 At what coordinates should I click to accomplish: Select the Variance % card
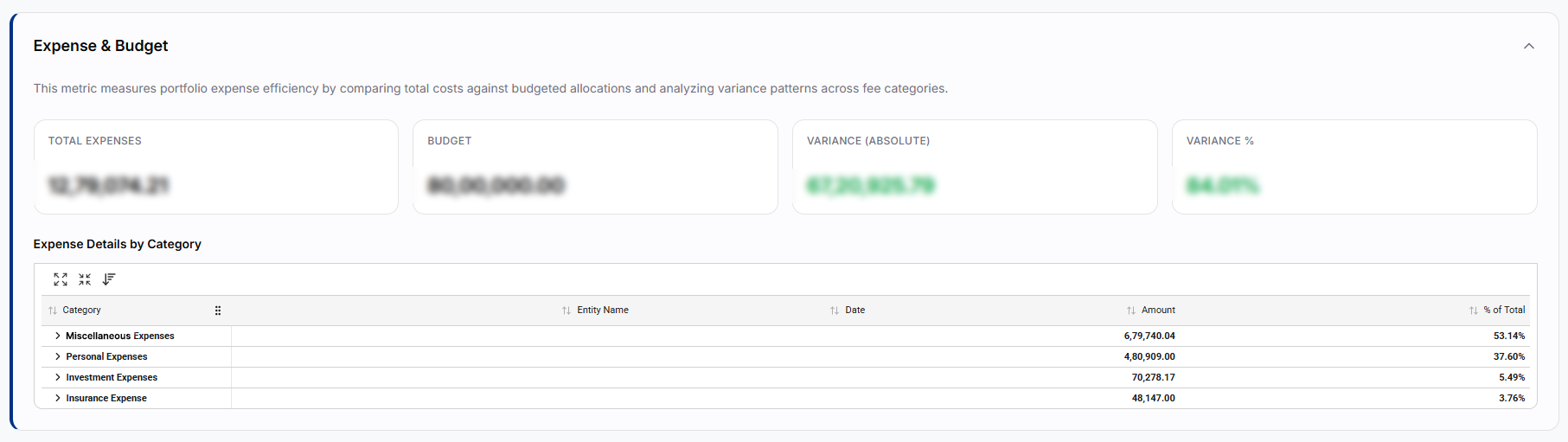coord(1354,167)
